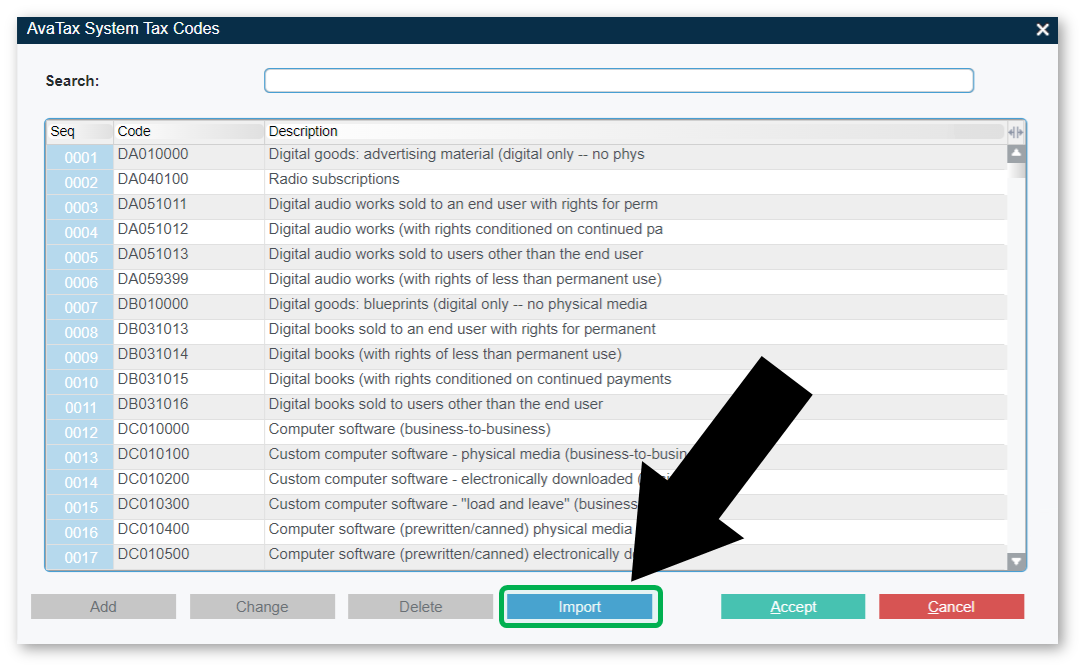Click code DA010000
Image resolution: width=1084 pixels, height=670 pixels.
153,154
